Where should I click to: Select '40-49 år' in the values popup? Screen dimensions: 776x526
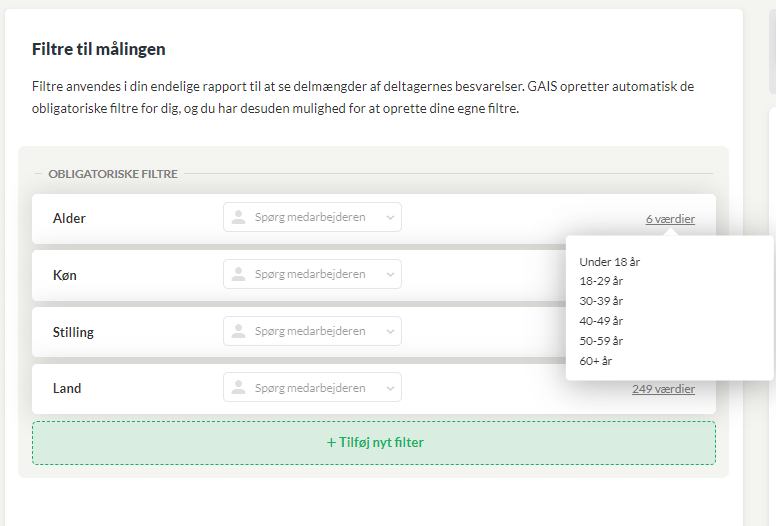[601, 321]
